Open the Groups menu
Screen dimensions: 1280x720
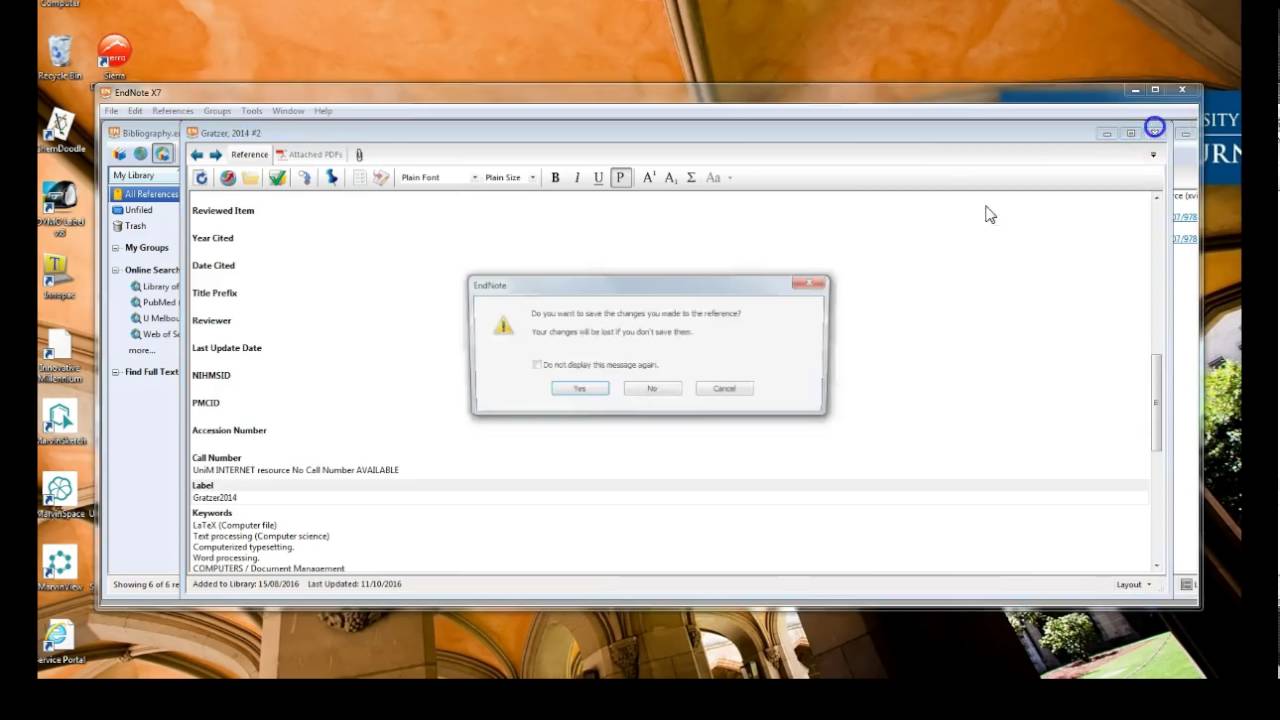click(217, 111)
